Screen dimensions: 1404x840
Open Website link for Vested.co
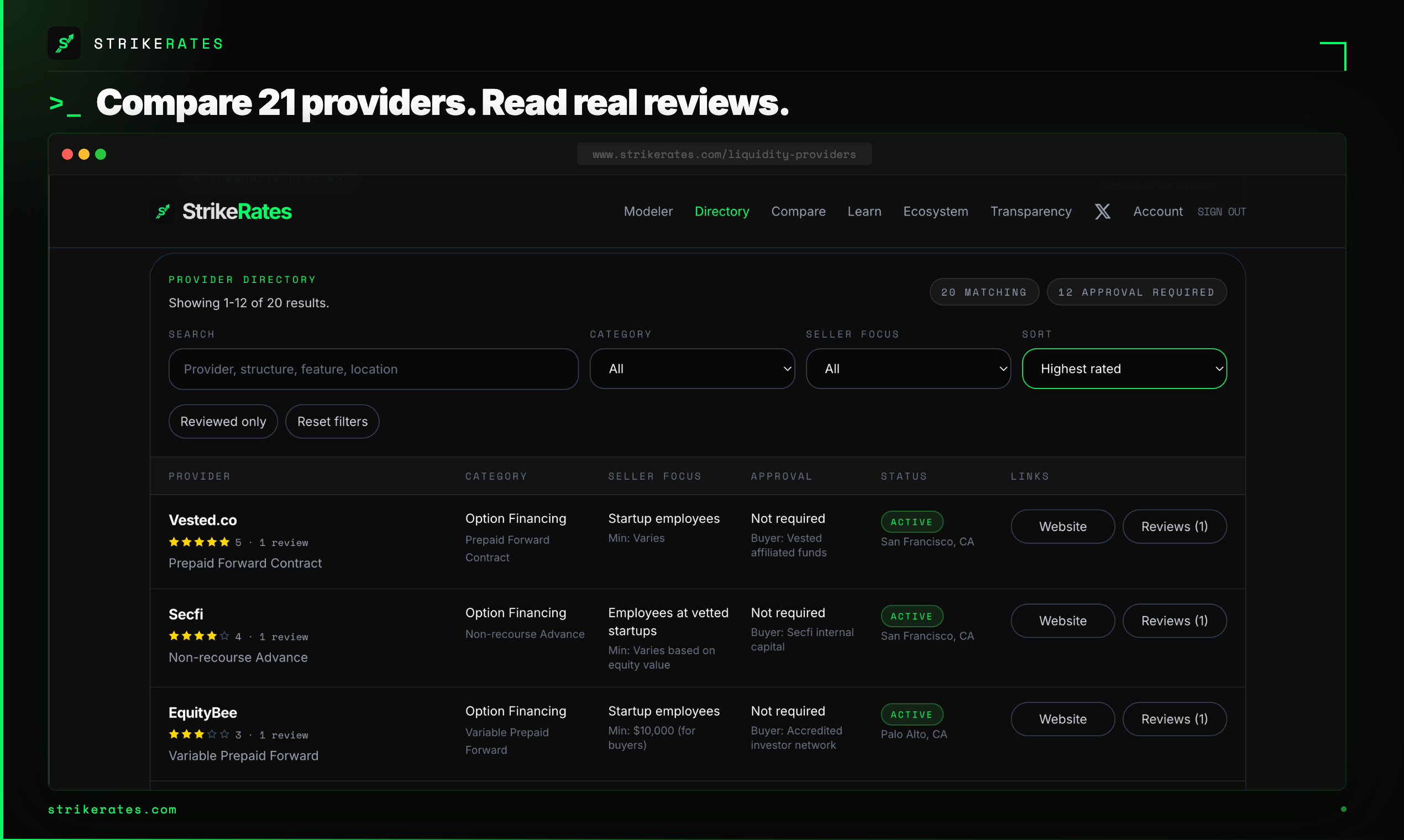(x=1062, y=527)
